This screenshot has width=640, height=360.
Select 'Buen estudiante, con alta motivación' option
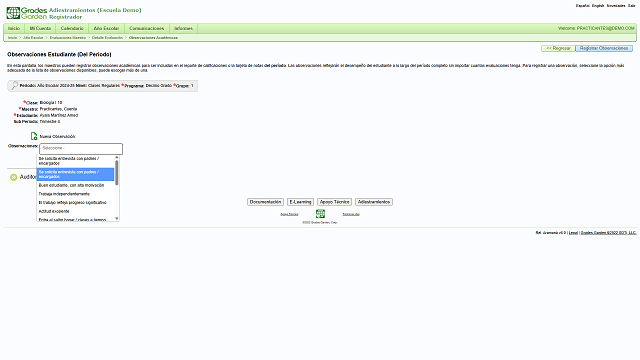tap(76, 185)
